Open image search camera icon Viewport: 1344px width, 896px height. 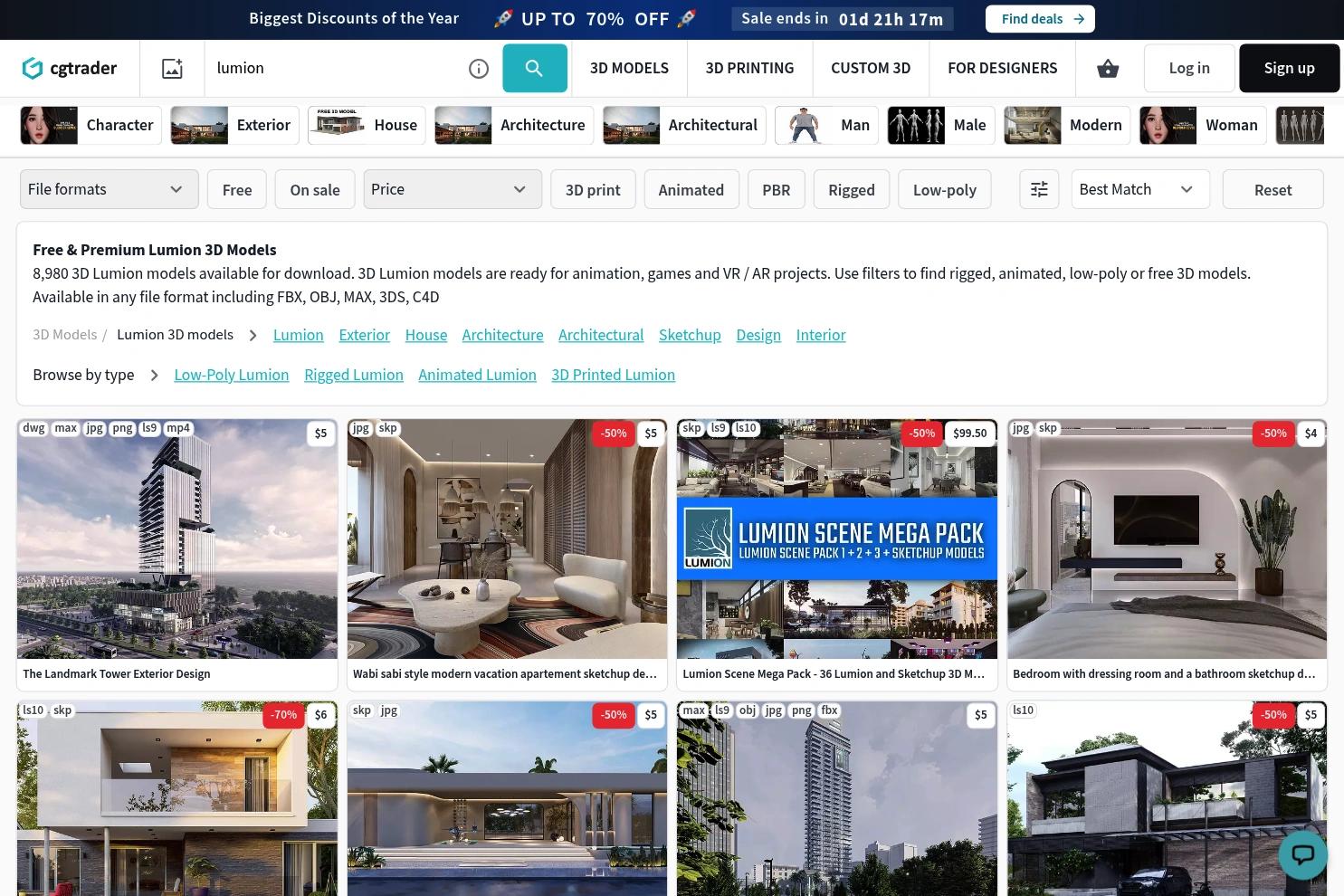[x=172, y=68]
